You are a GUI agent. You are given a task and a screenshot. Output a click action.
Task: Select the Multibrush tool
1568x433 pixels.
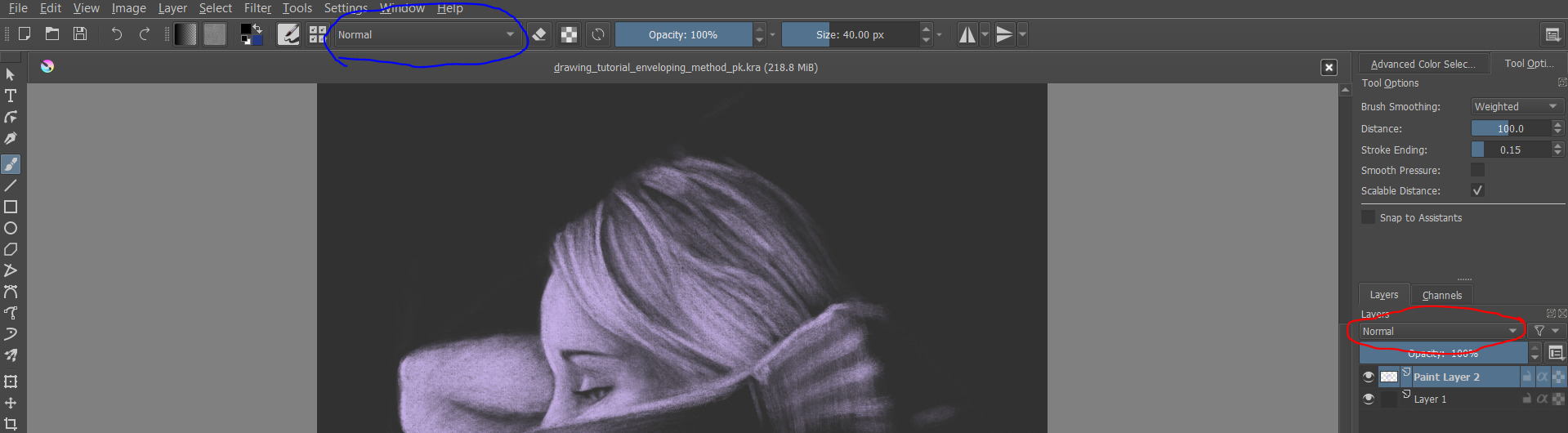tap(11, 355)
